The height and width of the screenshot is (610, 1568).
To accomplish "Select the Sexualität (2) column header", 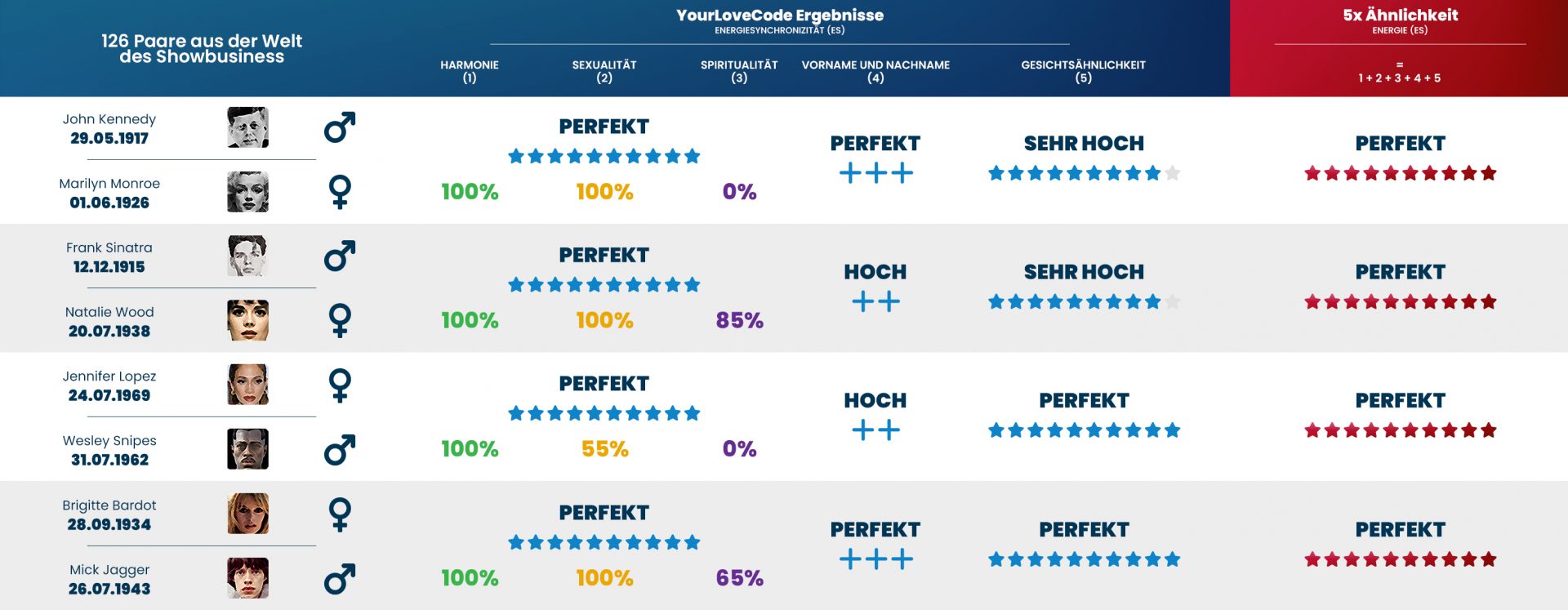I will (x=604, y=71).
